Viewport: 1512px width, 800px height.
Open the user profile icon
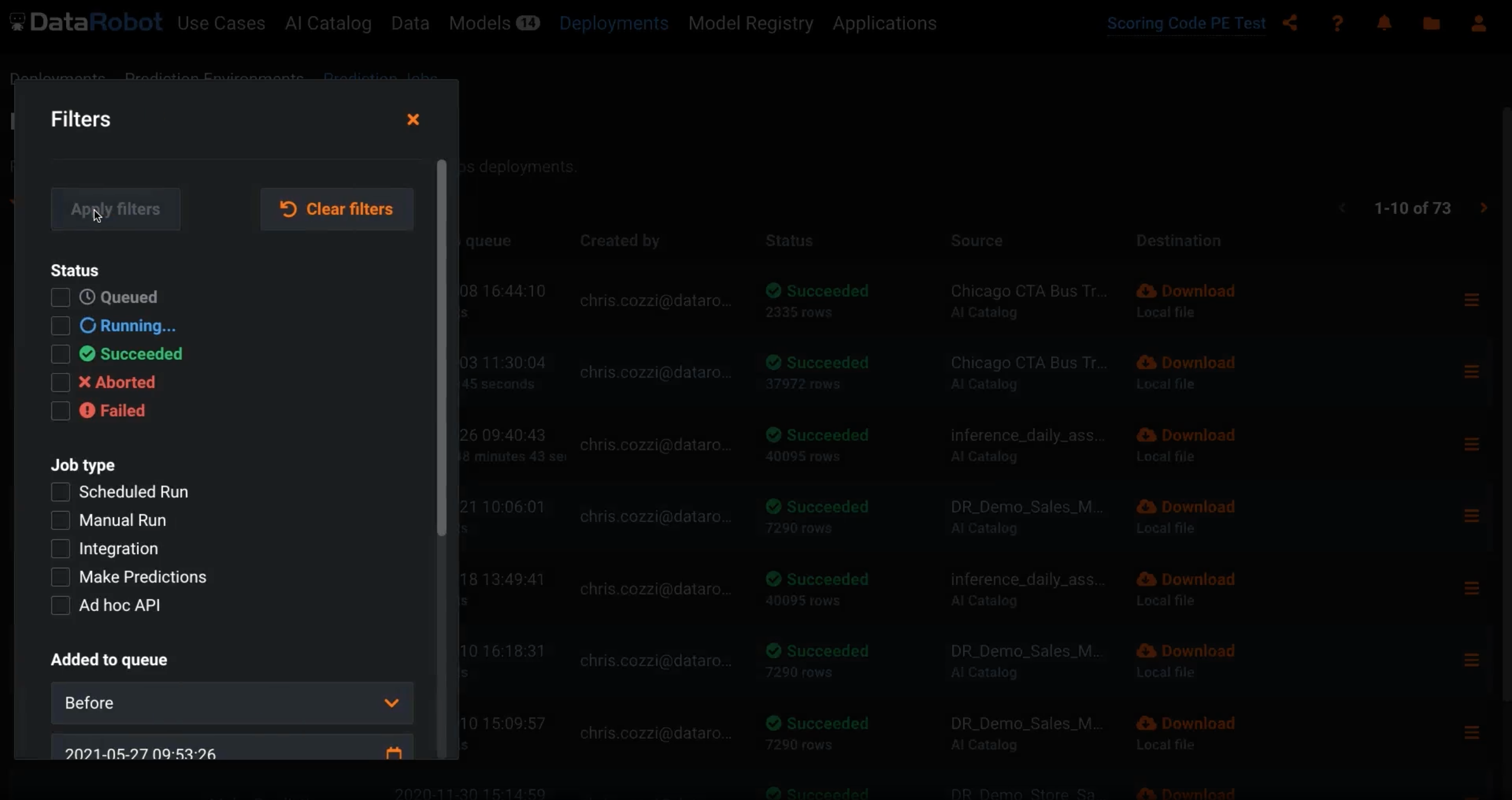1478,23
